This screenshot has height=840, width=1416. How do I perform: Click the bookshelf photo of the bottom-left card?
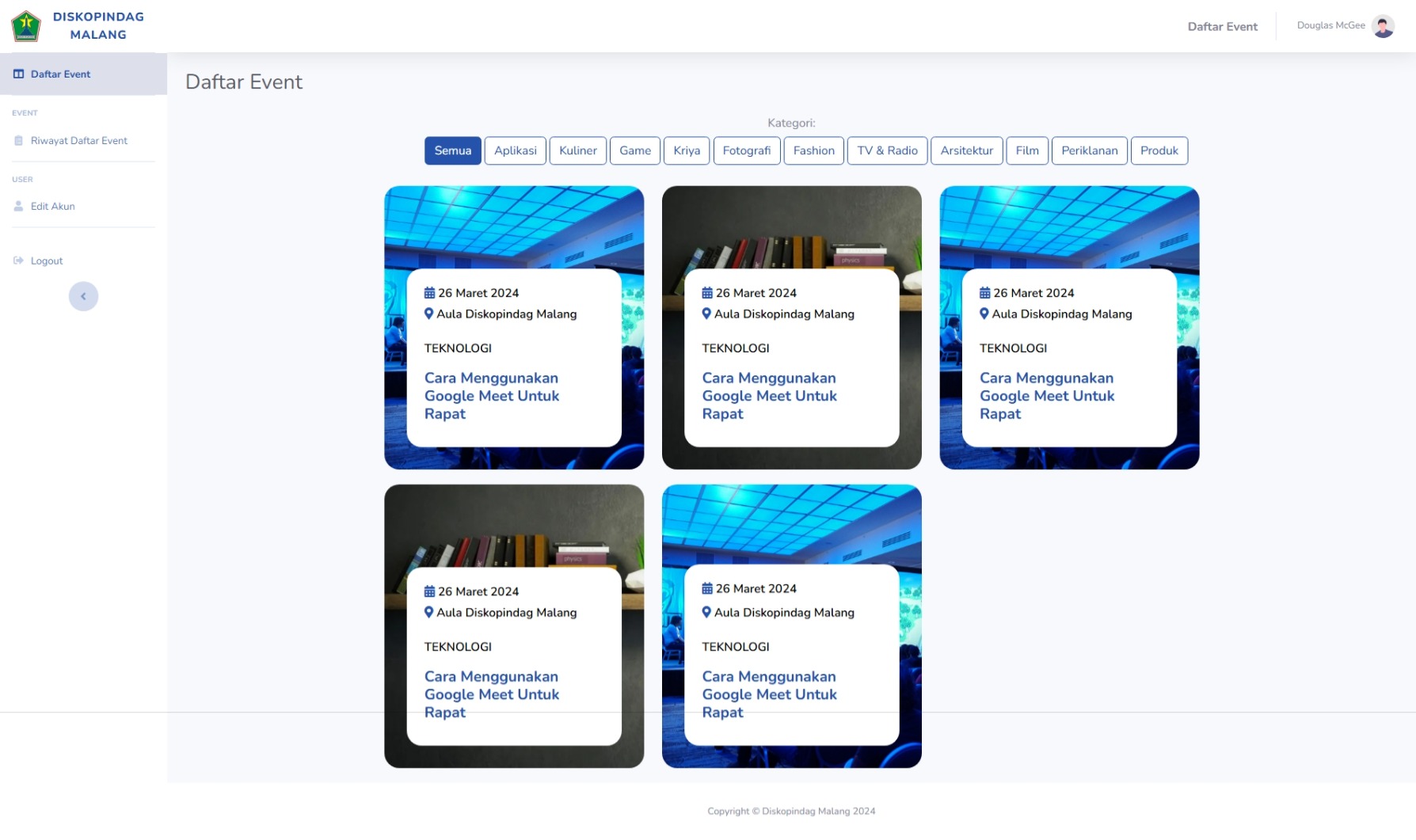coord(514,526)
